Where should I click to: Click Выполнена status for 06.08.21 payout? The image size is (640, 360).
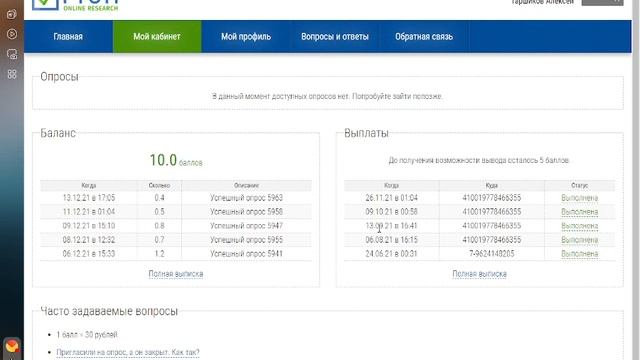579,240
